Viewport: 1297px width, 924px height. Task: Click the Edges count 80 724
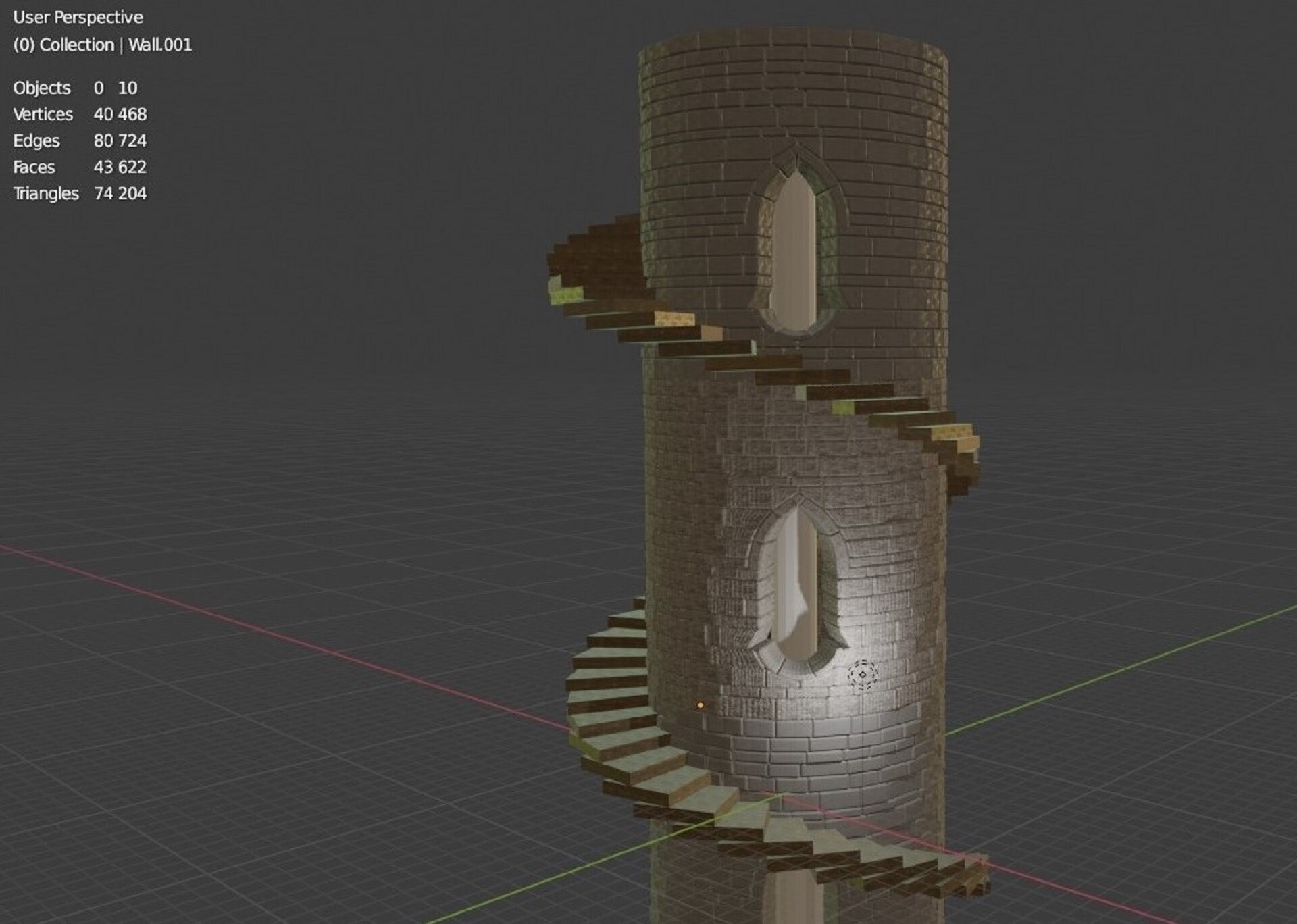pyautogui.click(x=120, y=141)
